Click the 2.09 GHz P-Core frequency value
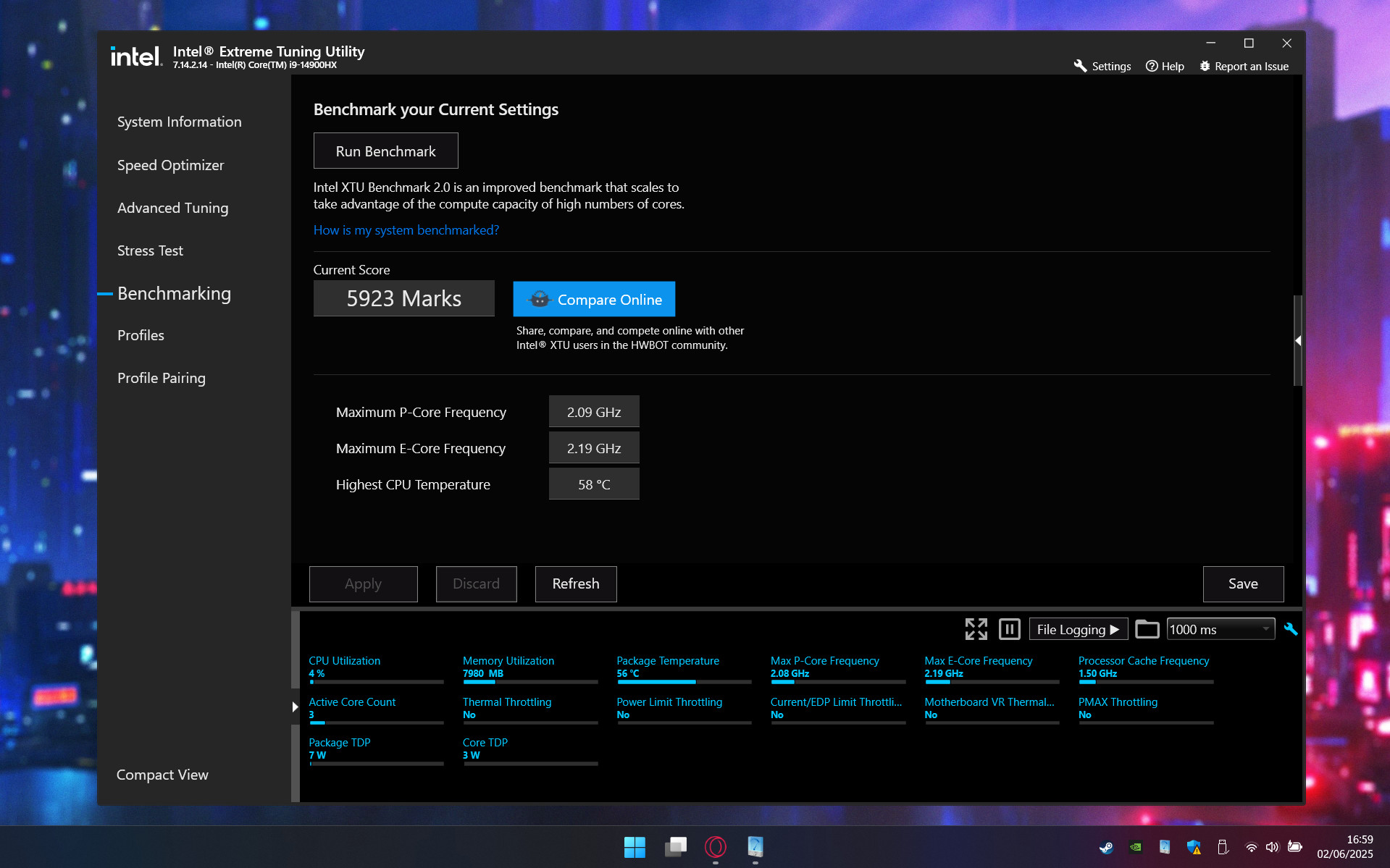This screenshot has width=1390, height=868. click(594, 411)
